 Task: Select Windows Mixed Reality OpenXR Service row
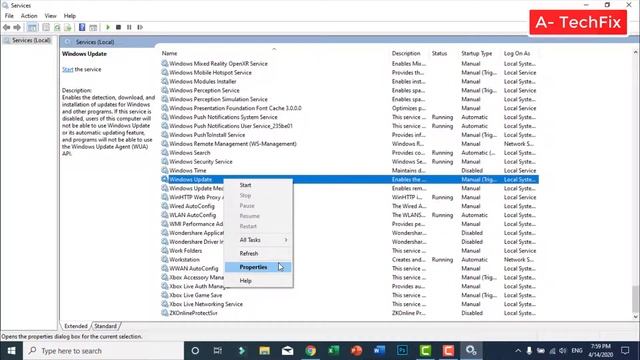(349, 64)
